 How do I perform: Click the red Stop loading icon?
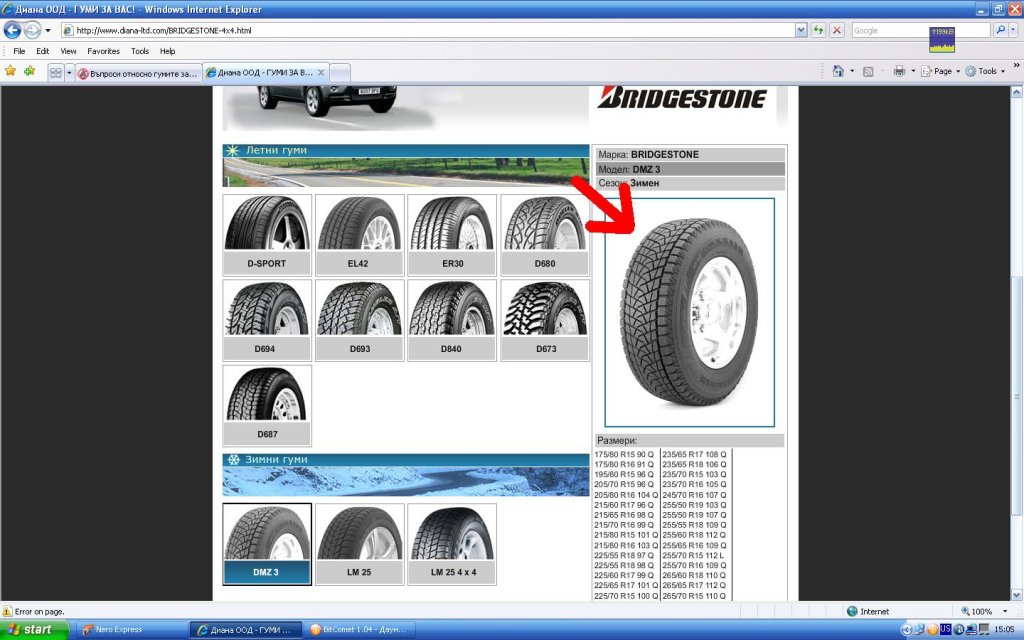[x=837, y=30]
